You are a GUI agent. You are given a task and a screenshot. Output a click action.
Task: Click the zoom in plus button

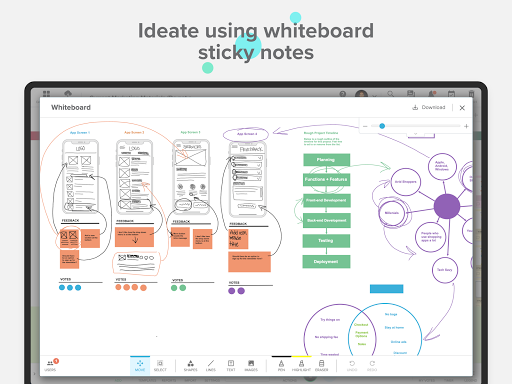[466, 126]
